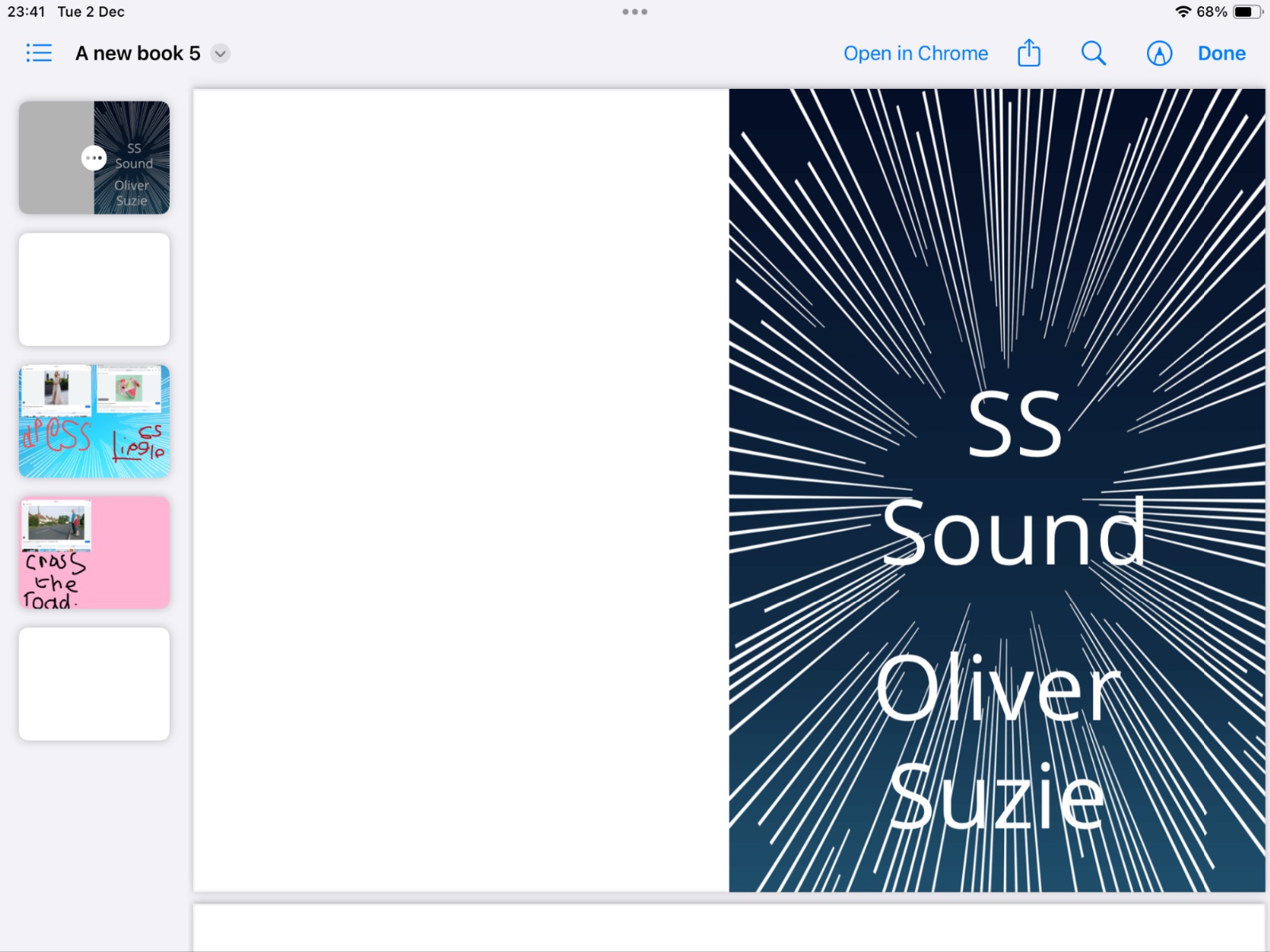Open the ellipsis options on first thumbnail
The image size is (1270, 952).
[x=94, y=158]
